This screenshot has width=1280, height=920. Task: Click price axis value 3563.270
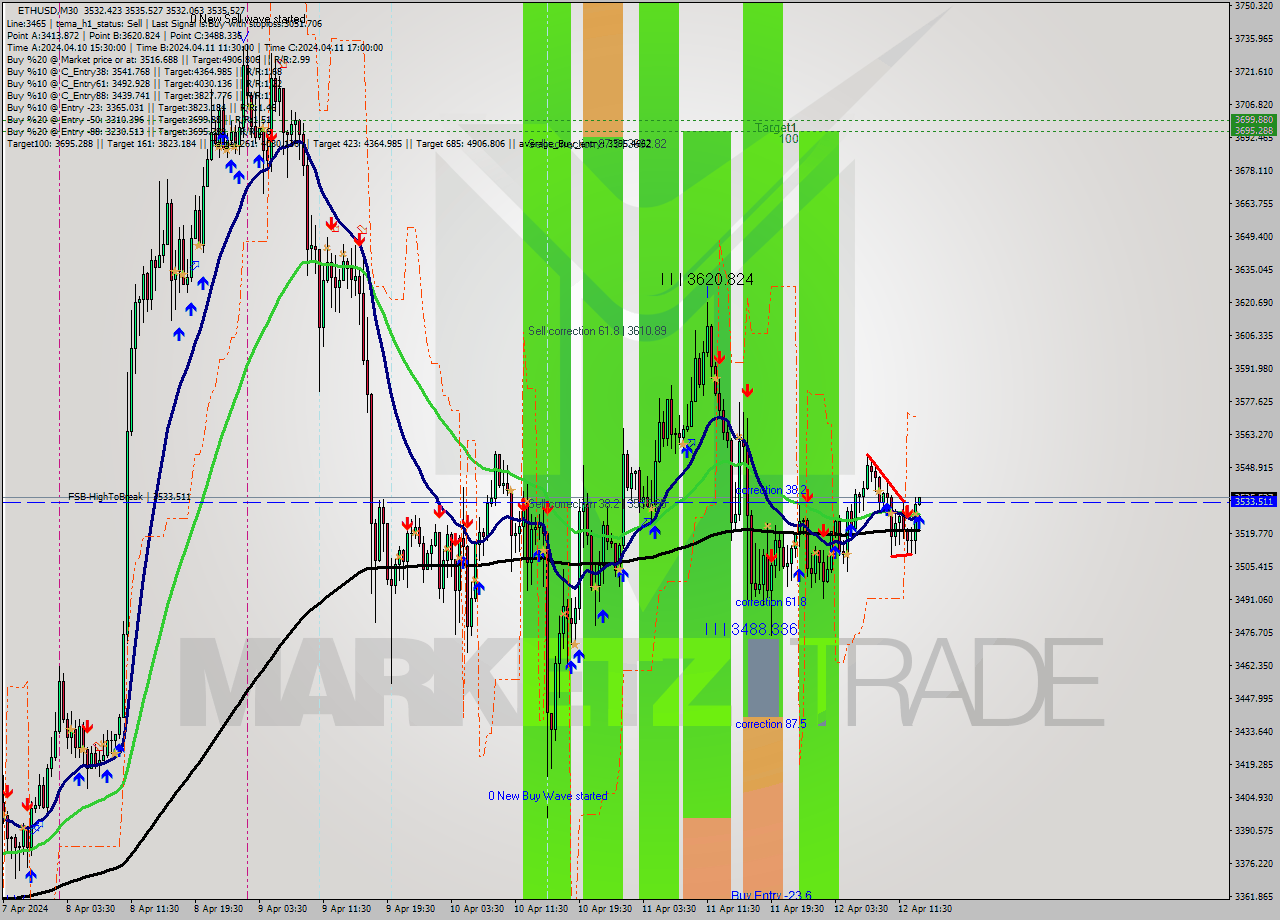(1253, 435)
